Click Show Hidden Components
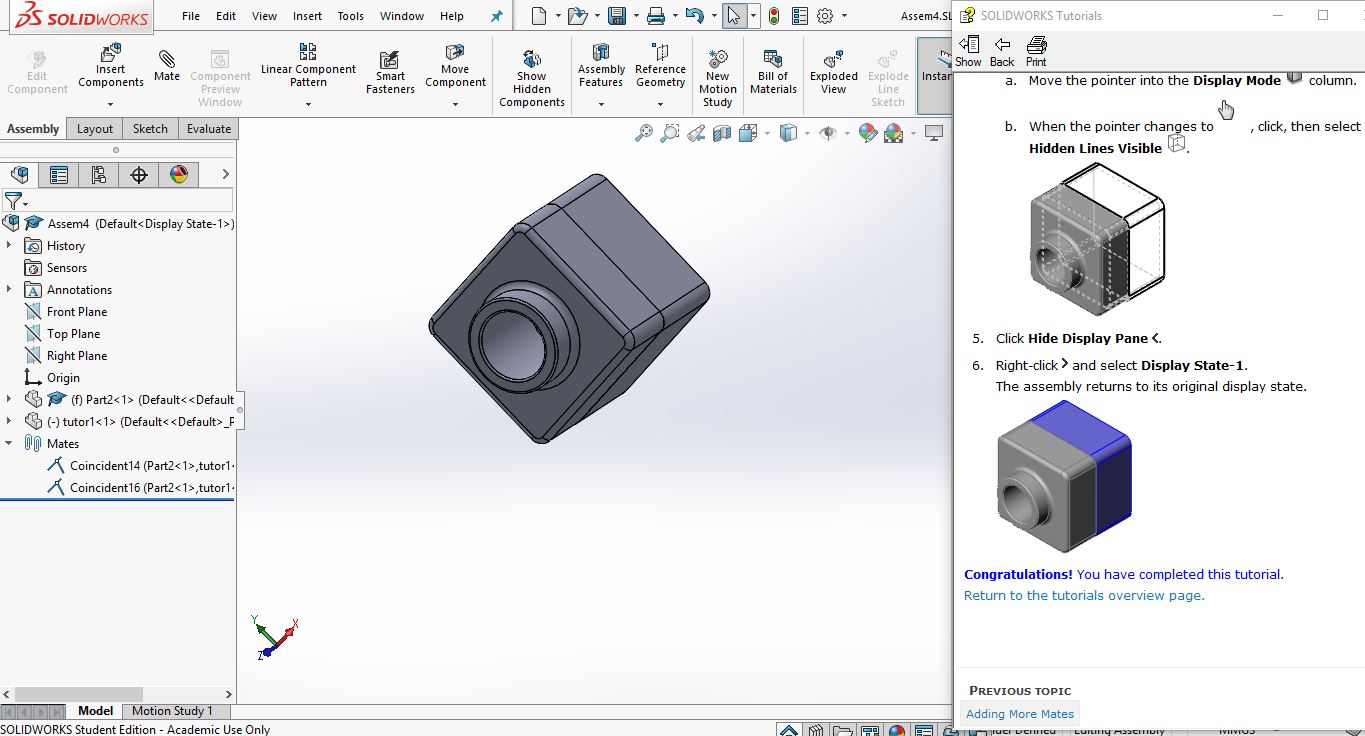The width and height of the screenshot is (1365, 736). click(531, 78)
